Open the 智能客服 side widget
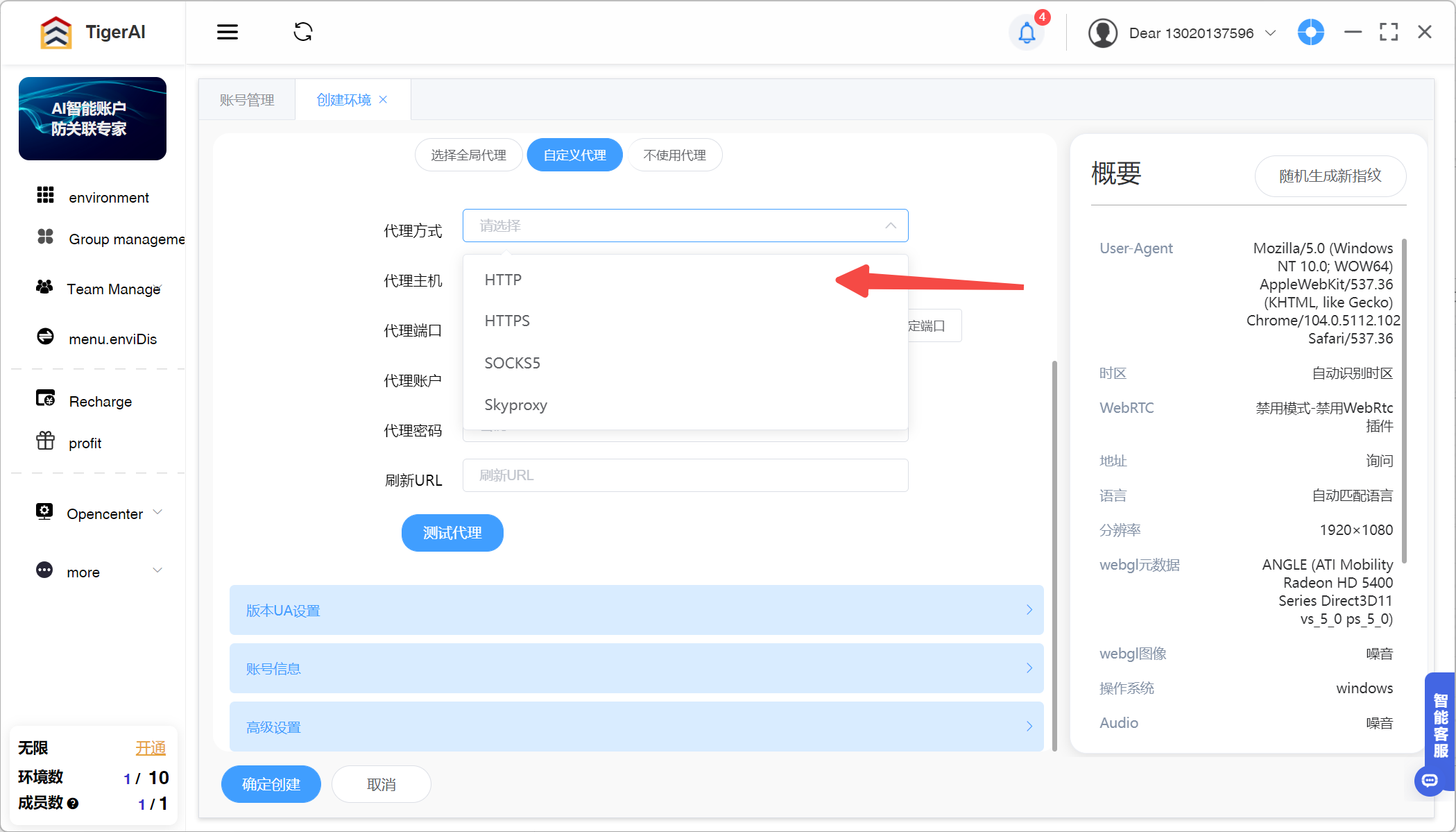The image size is (1456, 832). (x=1440, y=725)
